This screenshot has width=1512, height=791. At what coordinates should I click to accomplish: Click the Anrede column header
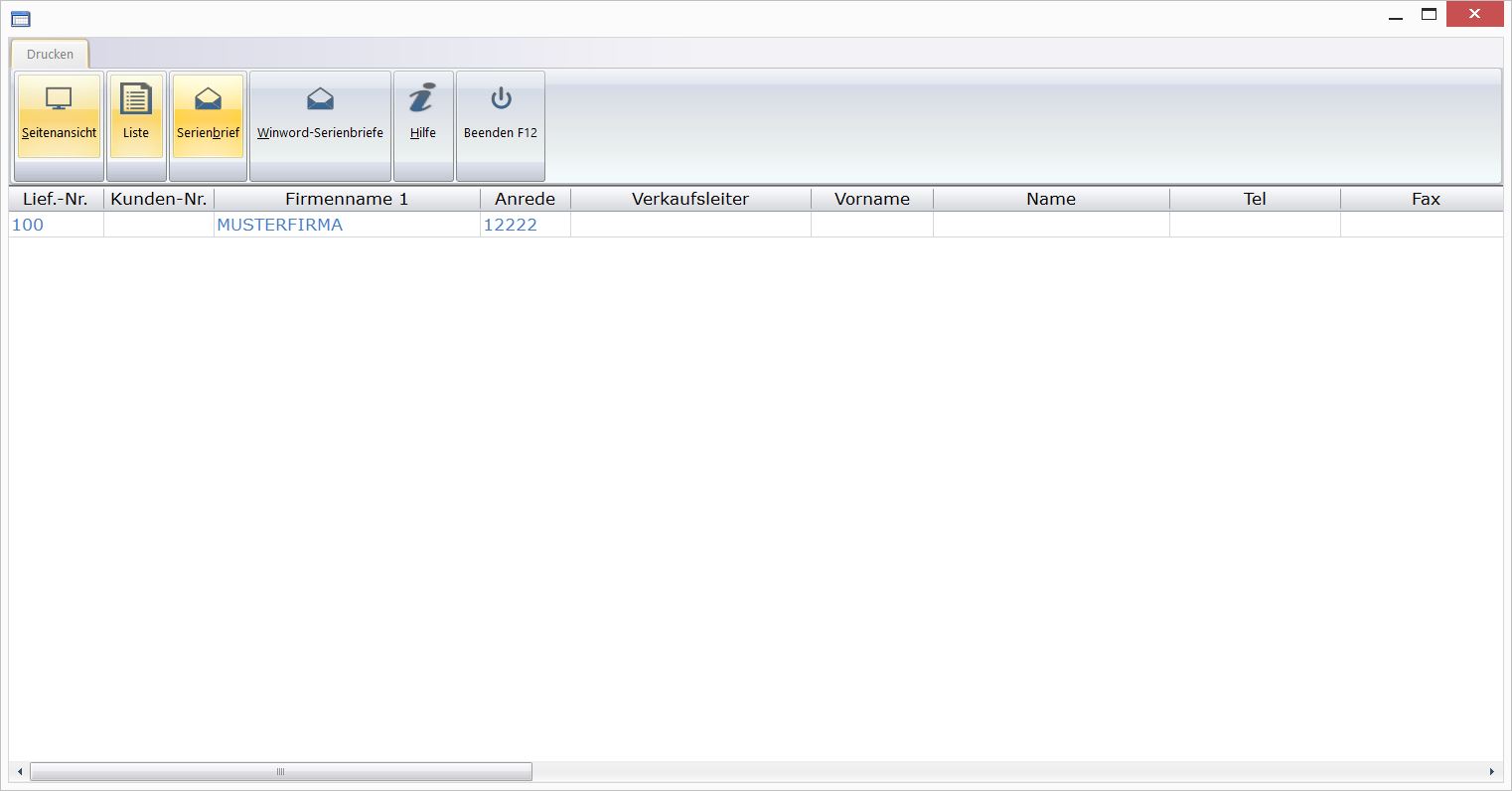(x=525, y=199)
